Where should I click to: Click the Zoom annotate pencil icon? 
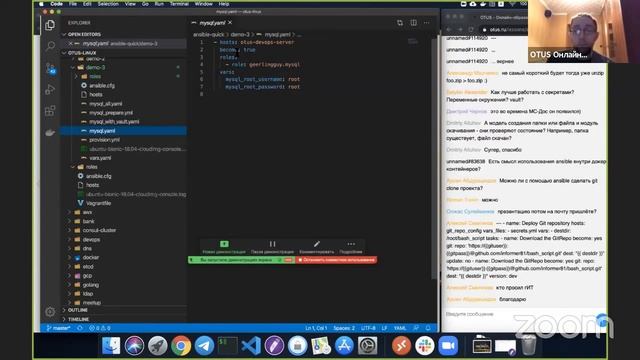pyautogui.click(x=317, y=244)
